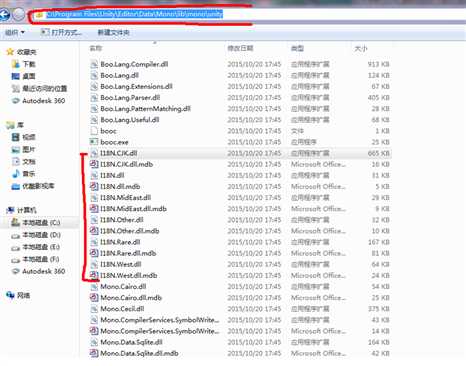Click the 音乐 note icon
The image size is (466, 366).
16,174
